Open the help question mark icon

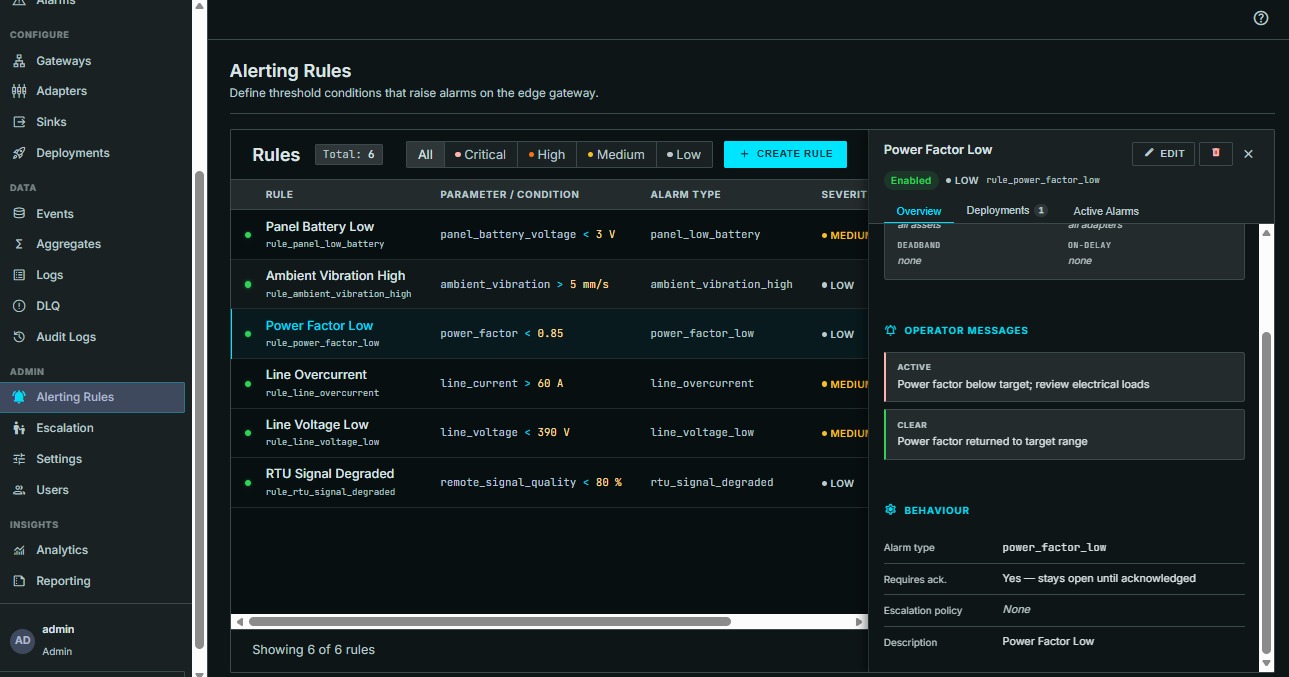pyautogui.click(x=1261, y=18)
